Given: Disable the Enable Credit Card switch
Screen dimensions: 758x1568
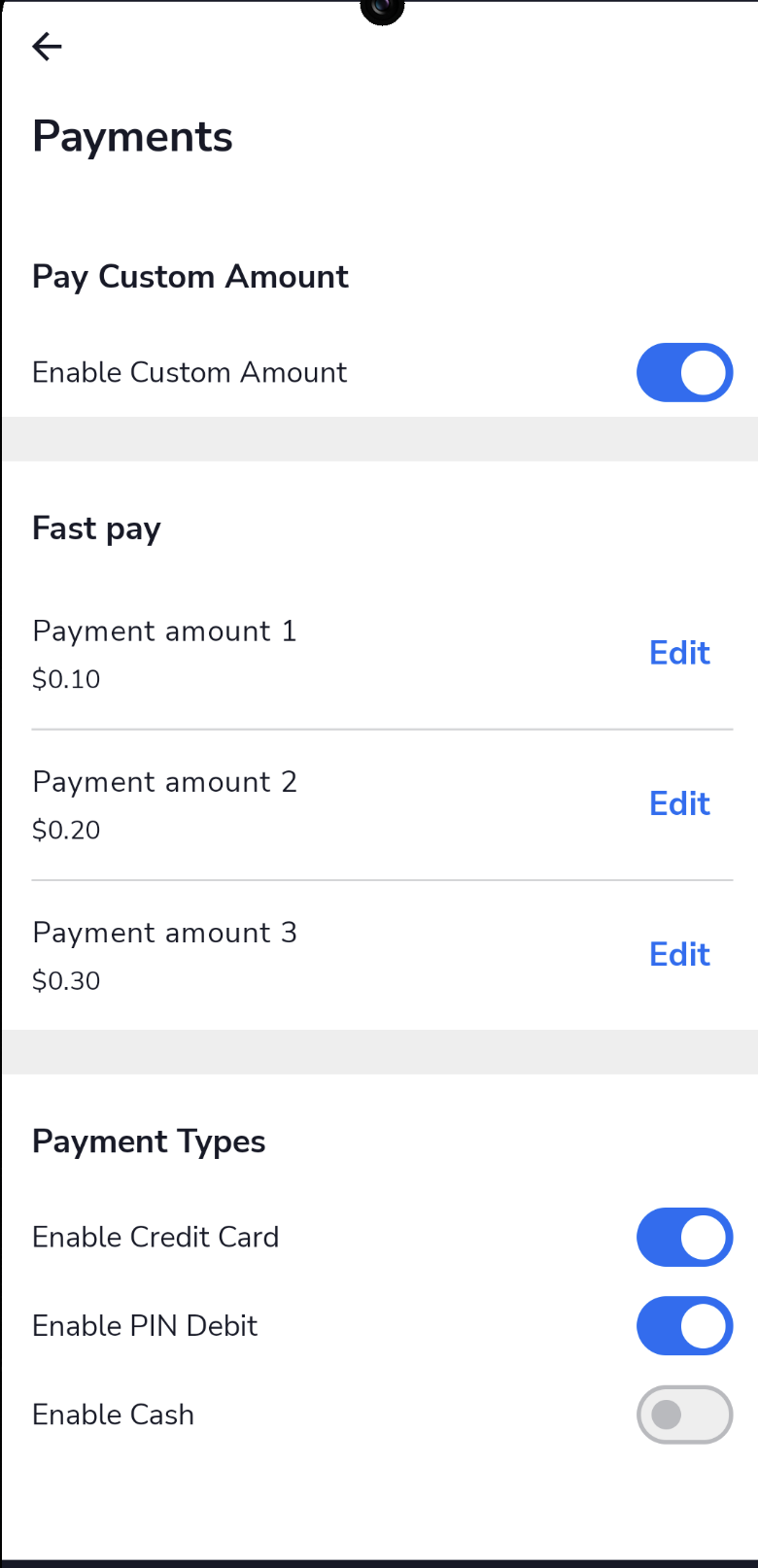Looking at the screenshot, I should (684, 1237).
